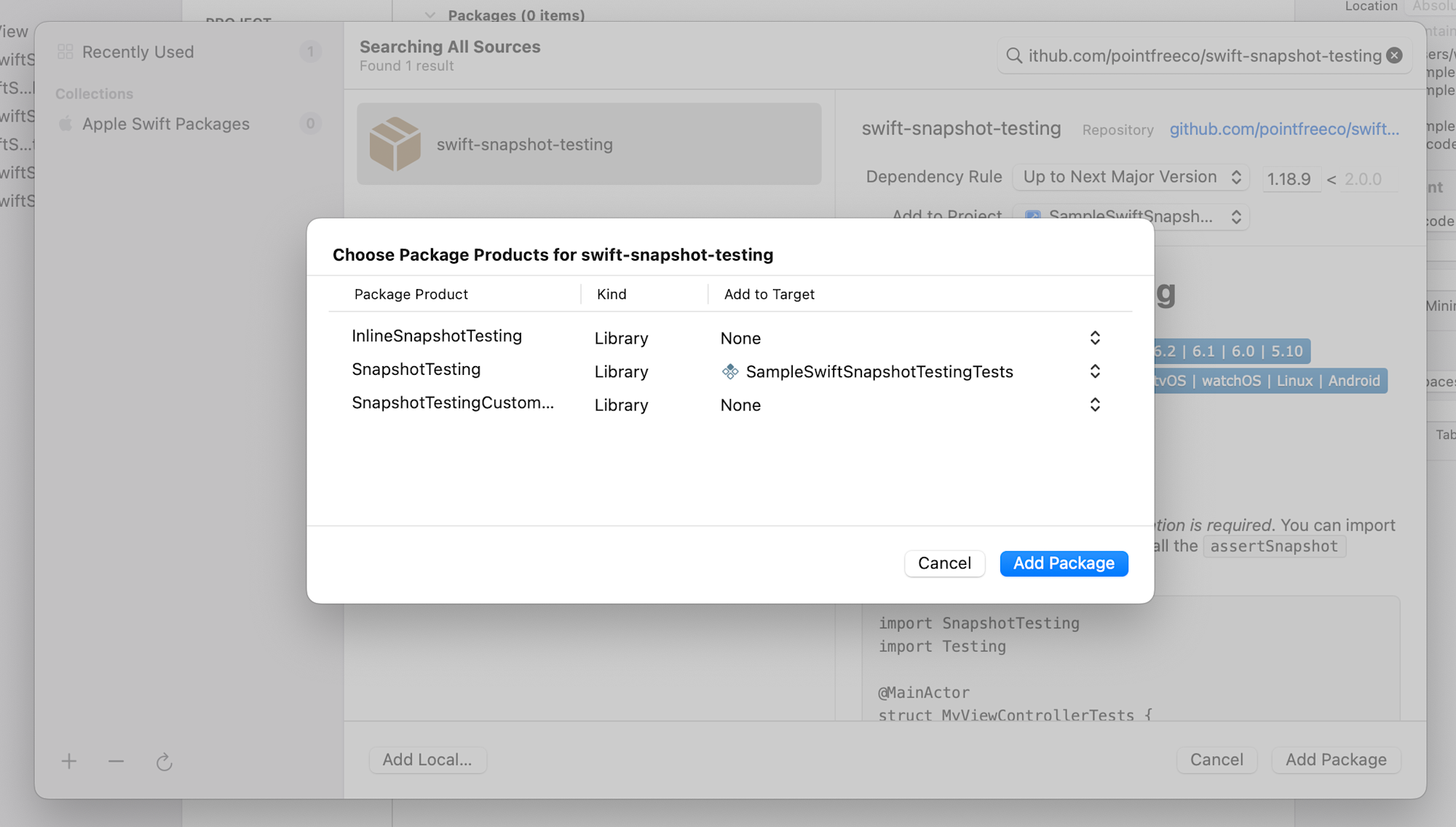Click the Apple logo beside Apple Swift Packages
The height and width of the screenshot is (827, 1456).
(65, 124)
